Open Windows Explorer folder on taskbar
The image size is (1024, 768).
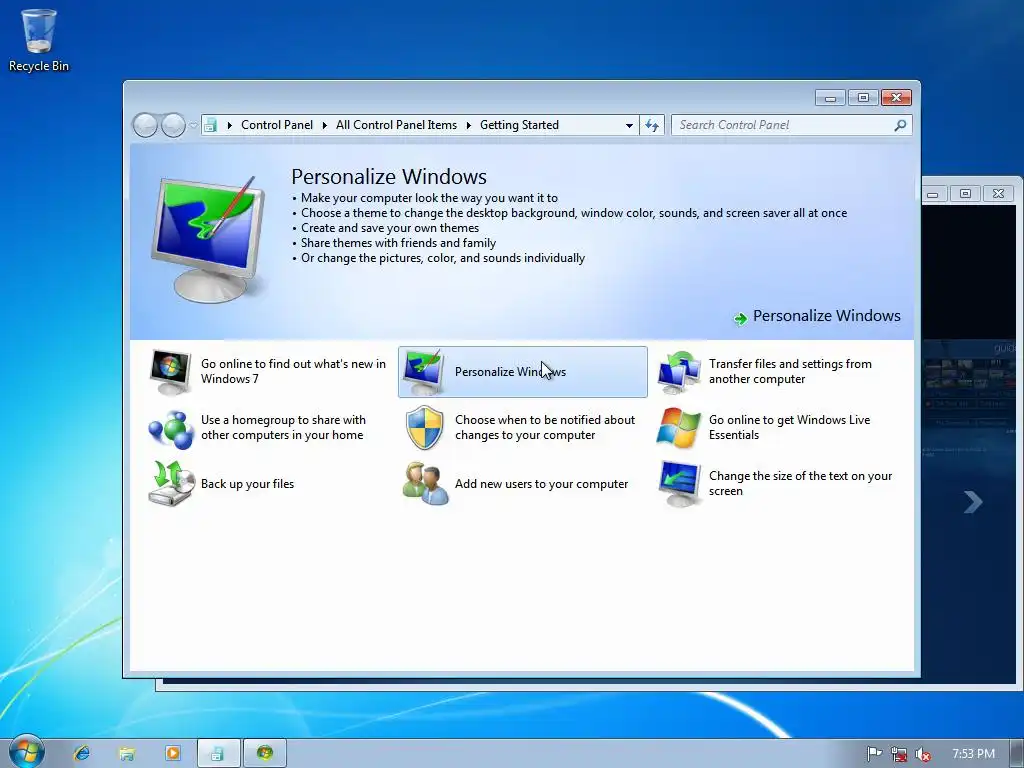coord(127,753)
